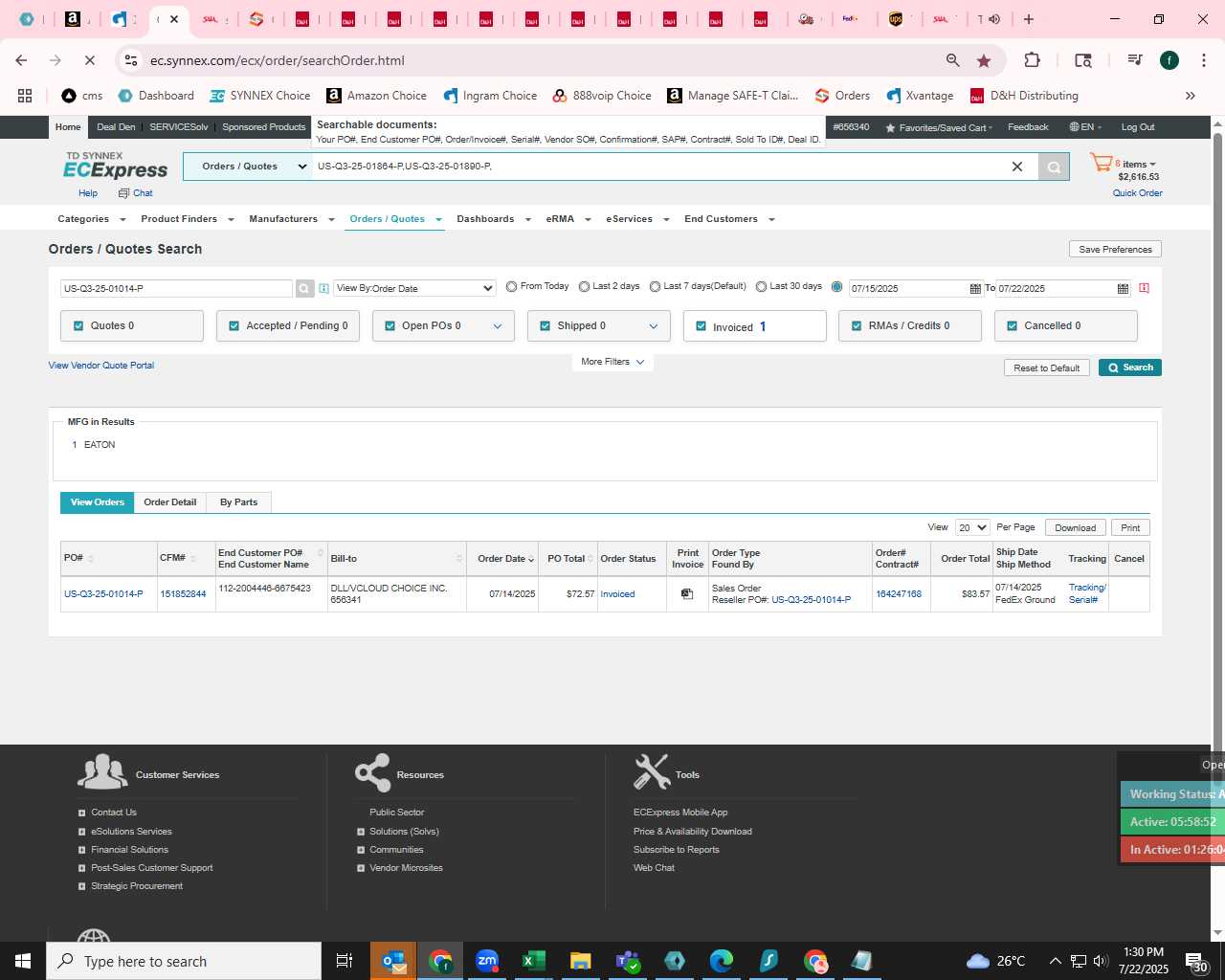Toggle the Quotes 0 checkbox

pos(78,326)
